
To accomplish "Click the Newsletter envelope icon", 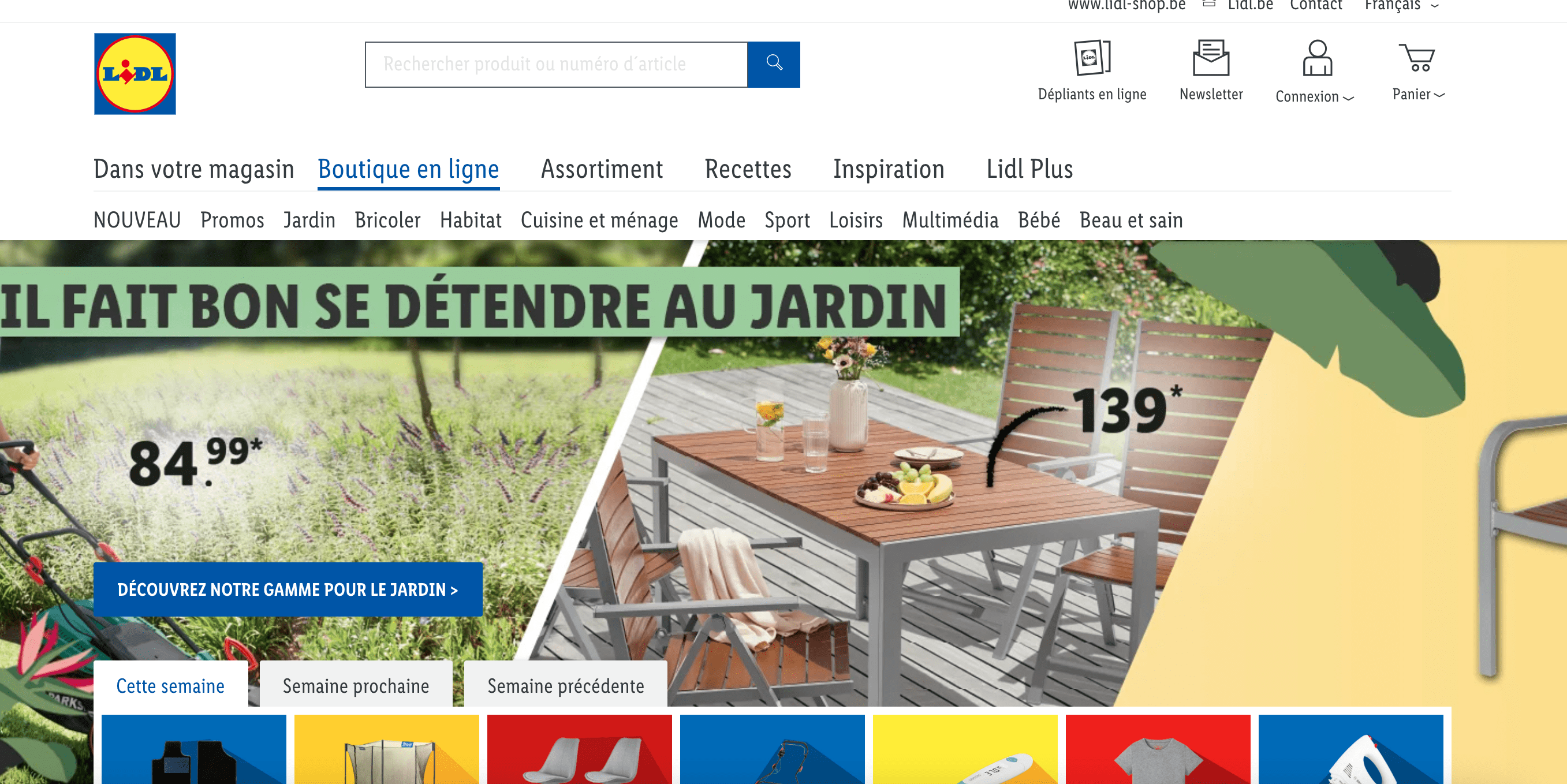I will point(1211,58).
